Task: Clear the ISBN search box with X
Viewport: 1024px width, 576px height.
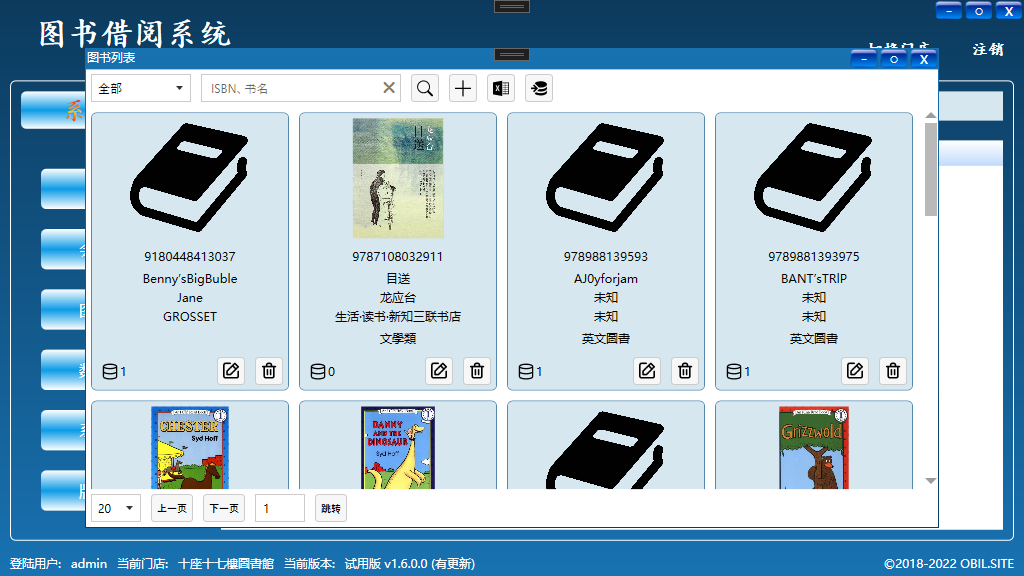Action: (389, 88)
